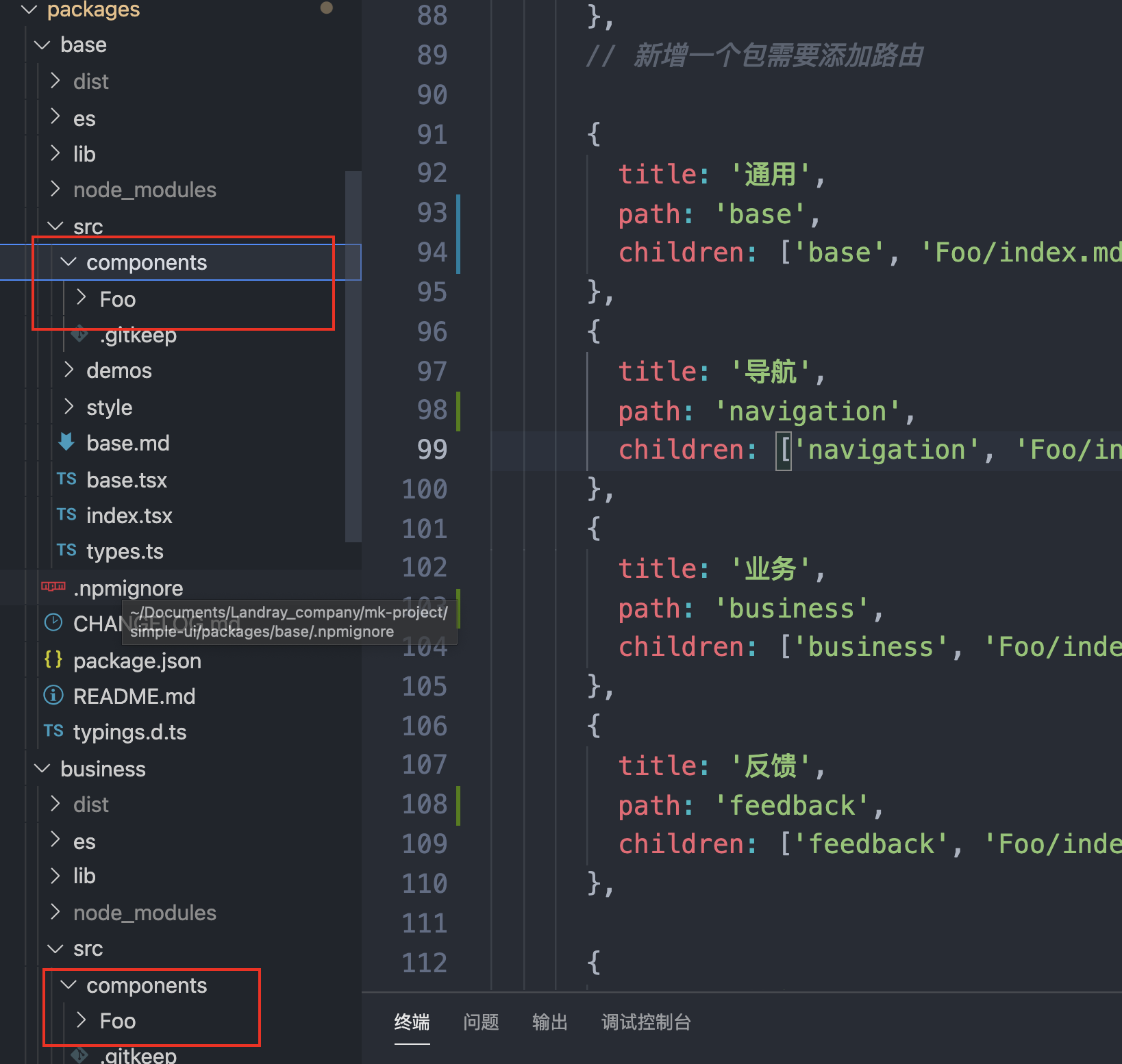
Task: Collapse the business package folder
Action: (42, 769)
